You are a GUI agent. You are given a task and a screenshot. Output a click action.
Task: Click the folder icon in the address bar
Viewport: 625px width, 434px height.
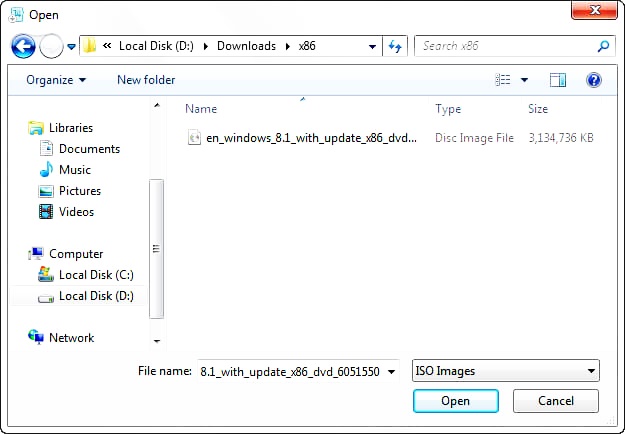pos(90,46)
